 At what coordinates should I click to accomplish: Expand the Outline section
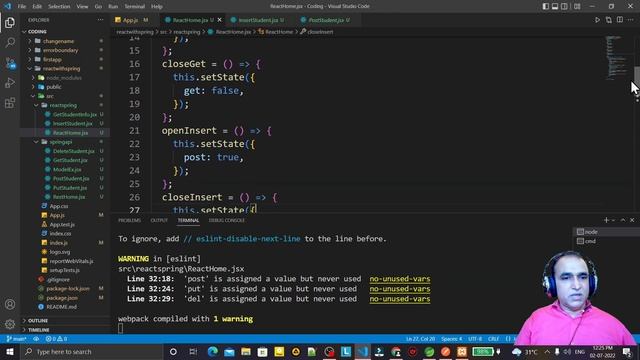pos(65,321)
